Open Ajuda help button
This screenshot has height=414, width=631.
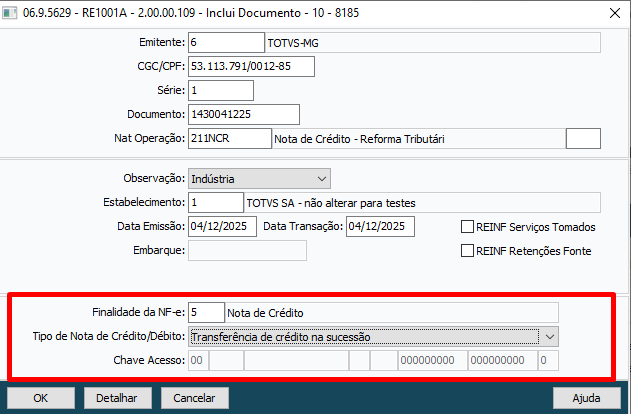(x=587, y=398)
